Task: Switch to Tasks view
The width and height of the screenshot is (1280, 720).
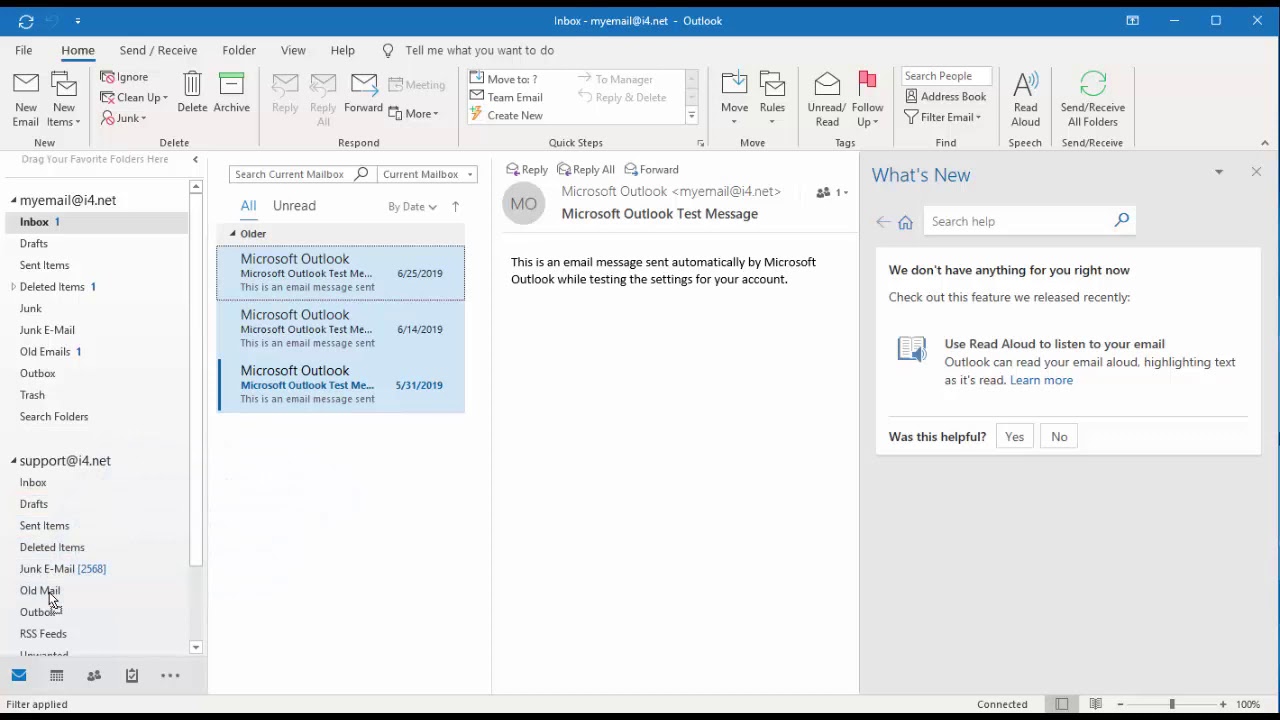Action: (x=131, y=676)
